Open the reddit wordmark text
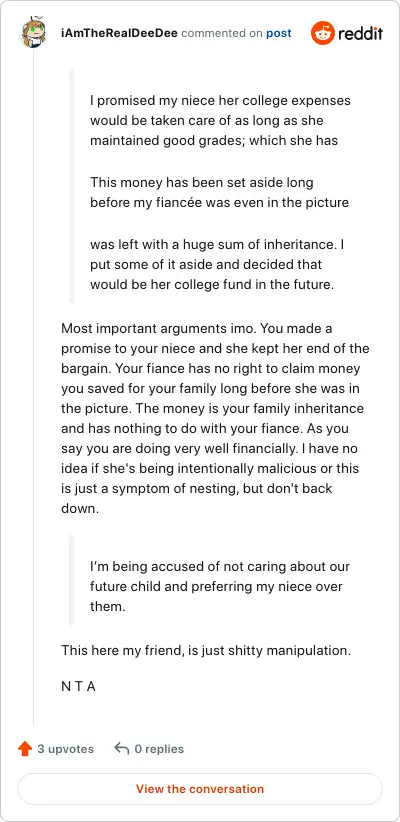 coord(360,34)
